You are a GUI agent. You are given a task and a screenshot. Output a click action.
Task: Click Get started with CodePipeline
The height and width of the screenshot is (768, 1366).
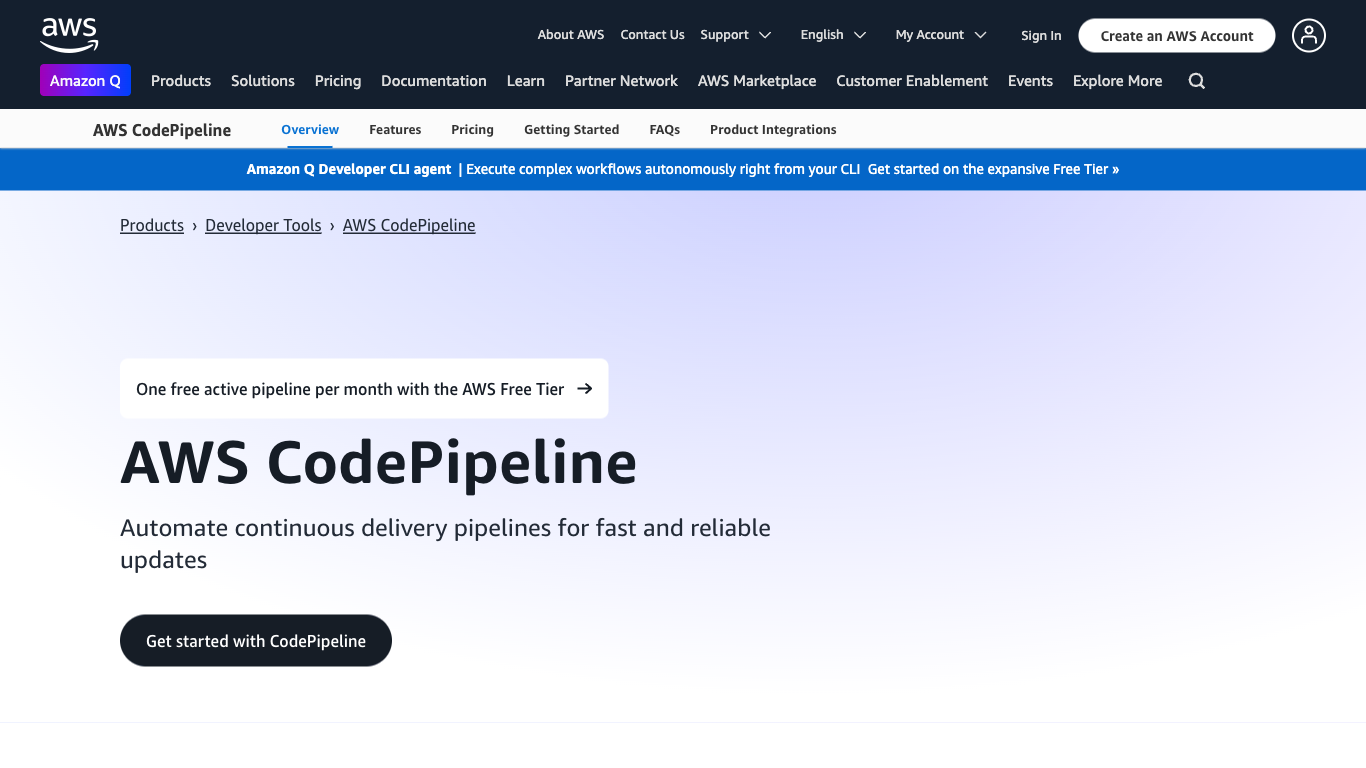(x=256, y=641)
